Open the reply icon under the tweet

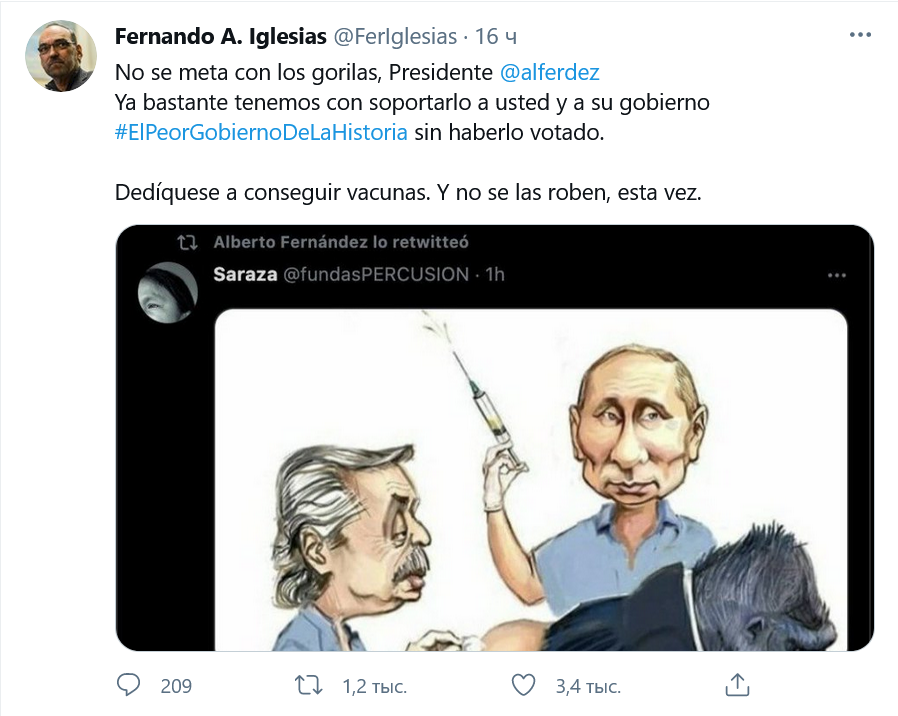129,686
